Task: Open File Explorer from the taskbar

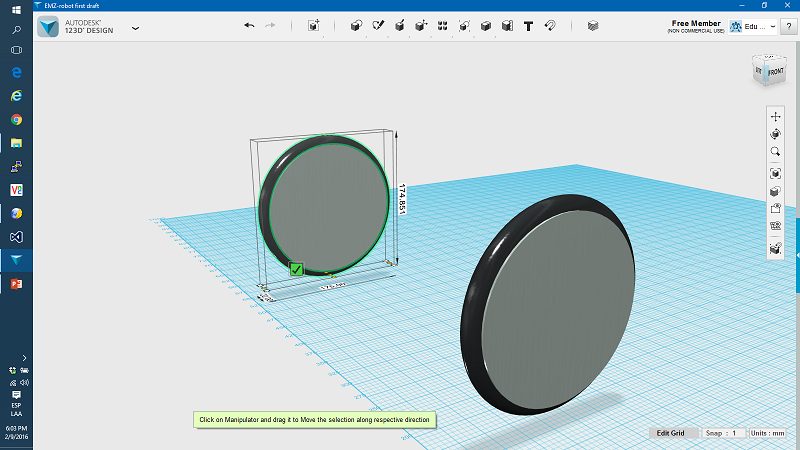Action: [x=16, y=143]
